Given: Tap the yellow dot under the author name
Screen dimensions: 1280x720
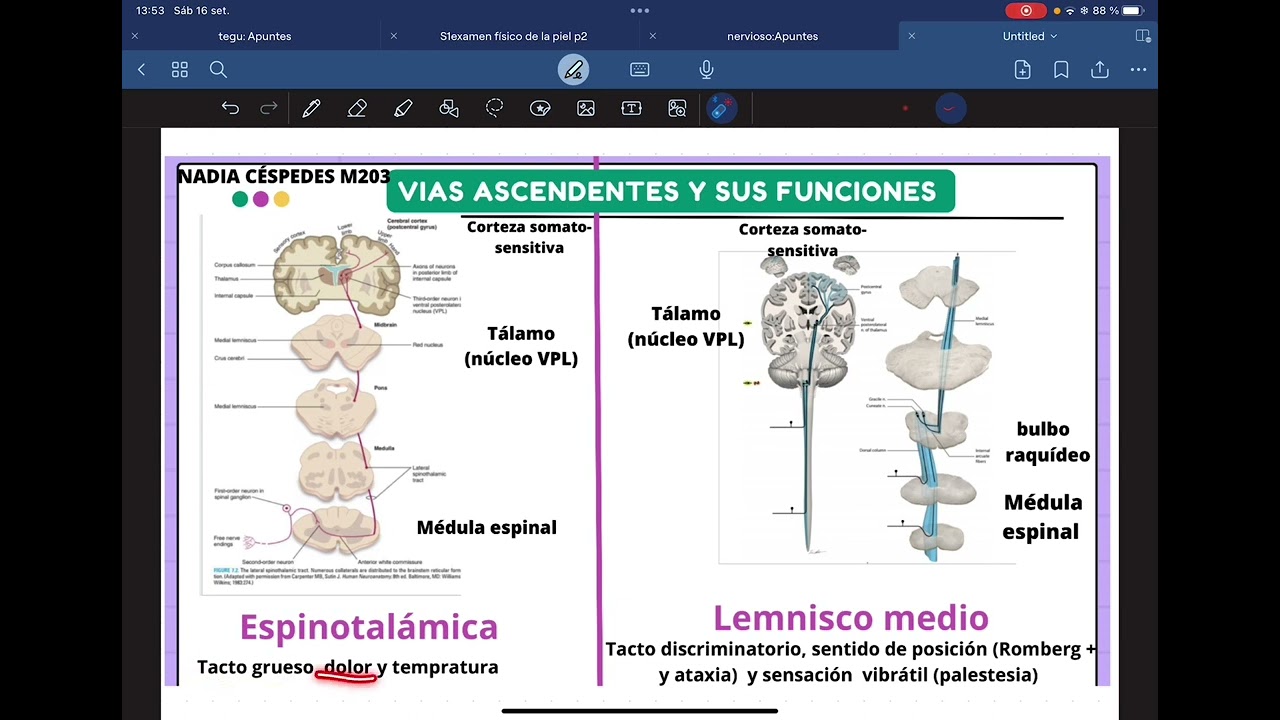Looking at the screenshot, I should [282, 199].
